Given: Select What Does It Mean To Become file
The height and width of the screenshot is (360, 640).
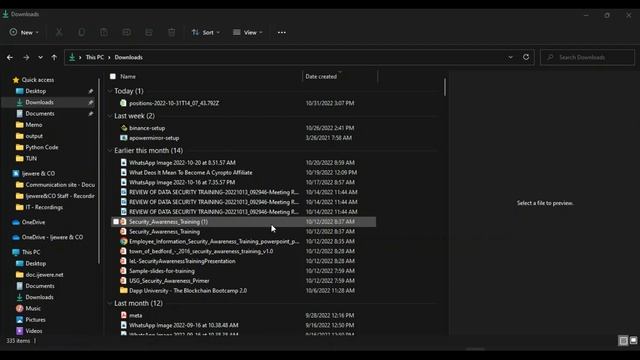Looking at the screenshot, I should click(x=191, y=173).
